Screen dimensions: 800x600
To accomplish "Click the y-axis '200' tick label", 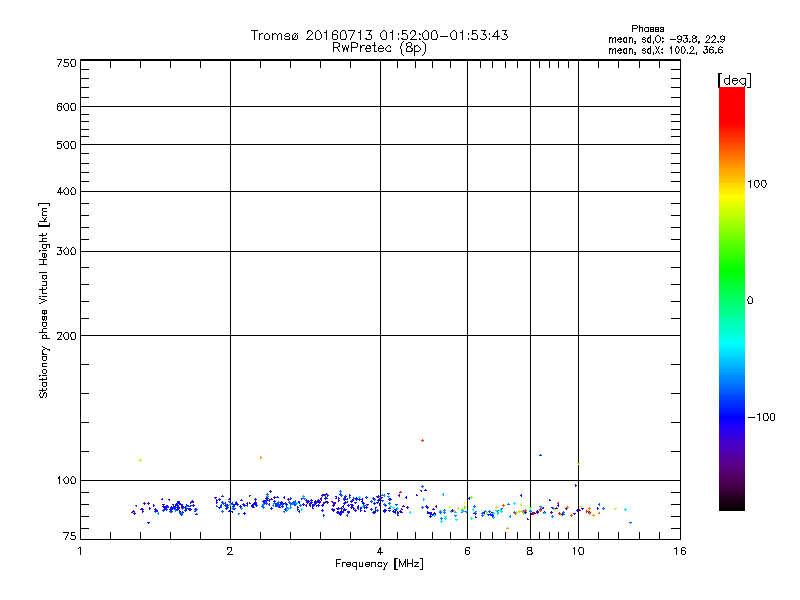I will [x=66, y=336].
